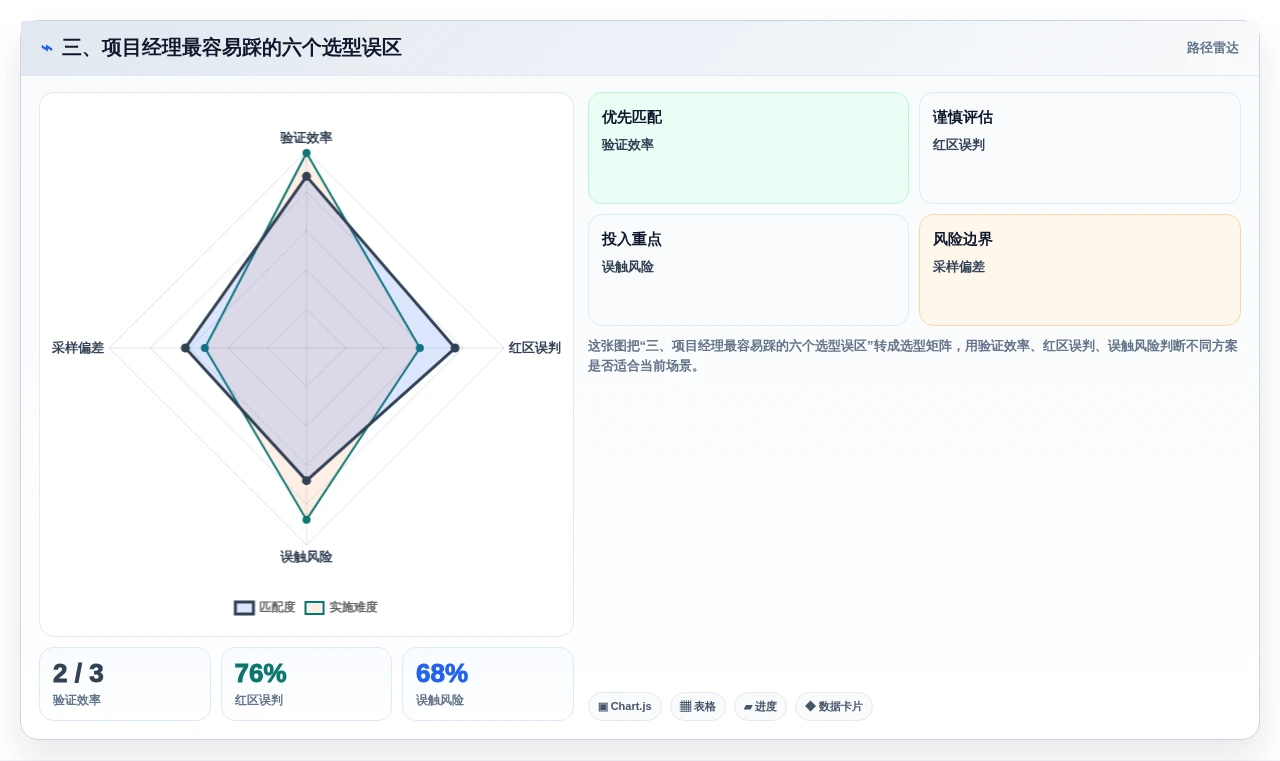Click the 表格 tag chip
Viewport: 1280px width, 761px height.
[698, 706]
